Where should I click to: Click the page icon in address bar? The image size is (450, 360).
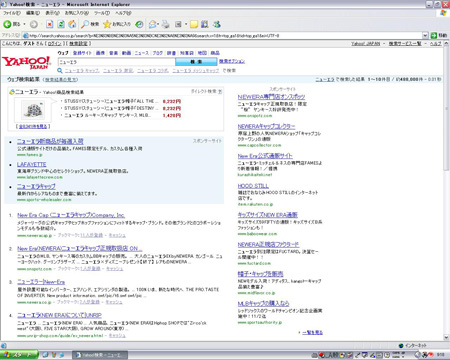point(26,35)
